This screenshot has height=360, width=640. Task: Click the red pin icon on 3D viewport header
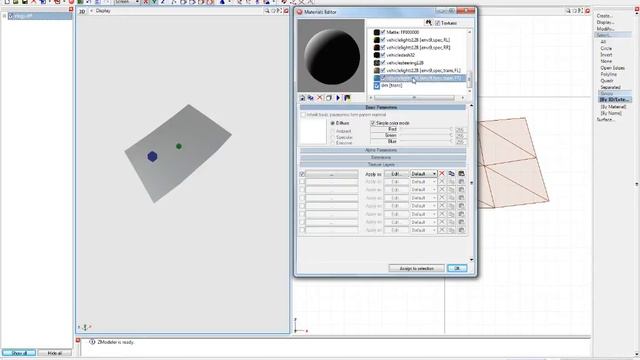(286, 11)
